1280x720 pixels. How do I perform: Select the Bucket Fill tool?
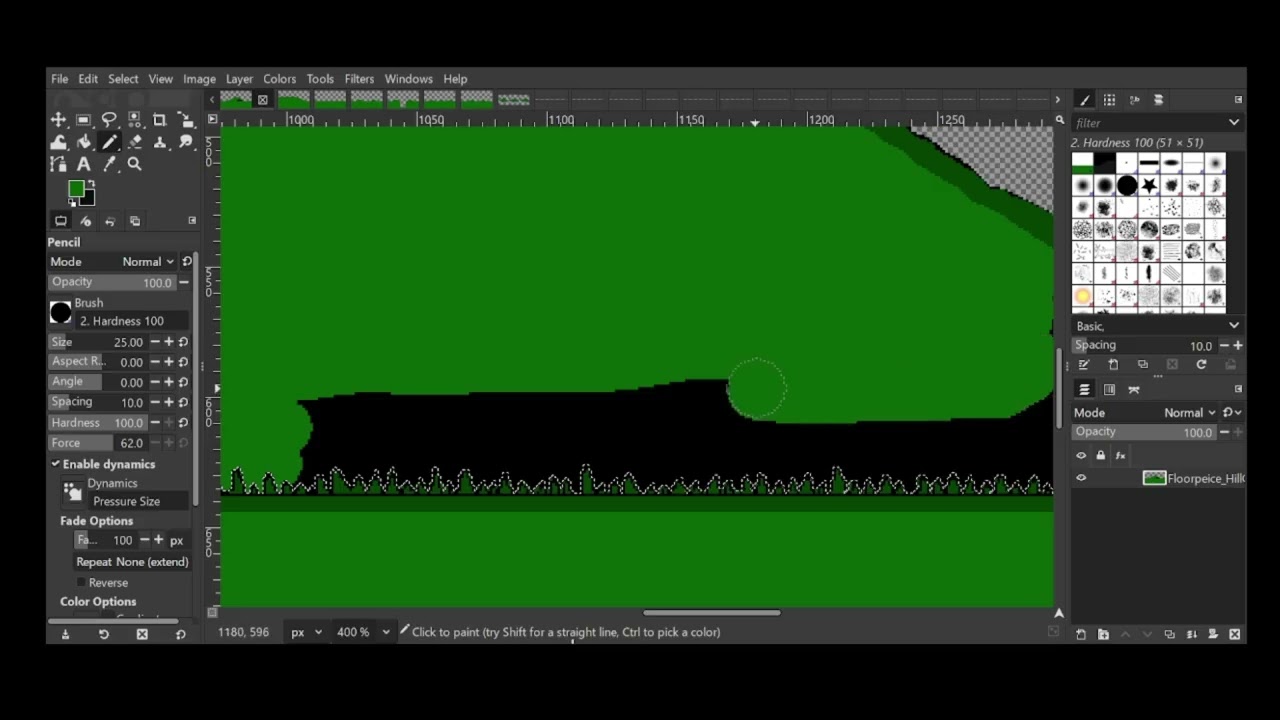coord(84,142)
